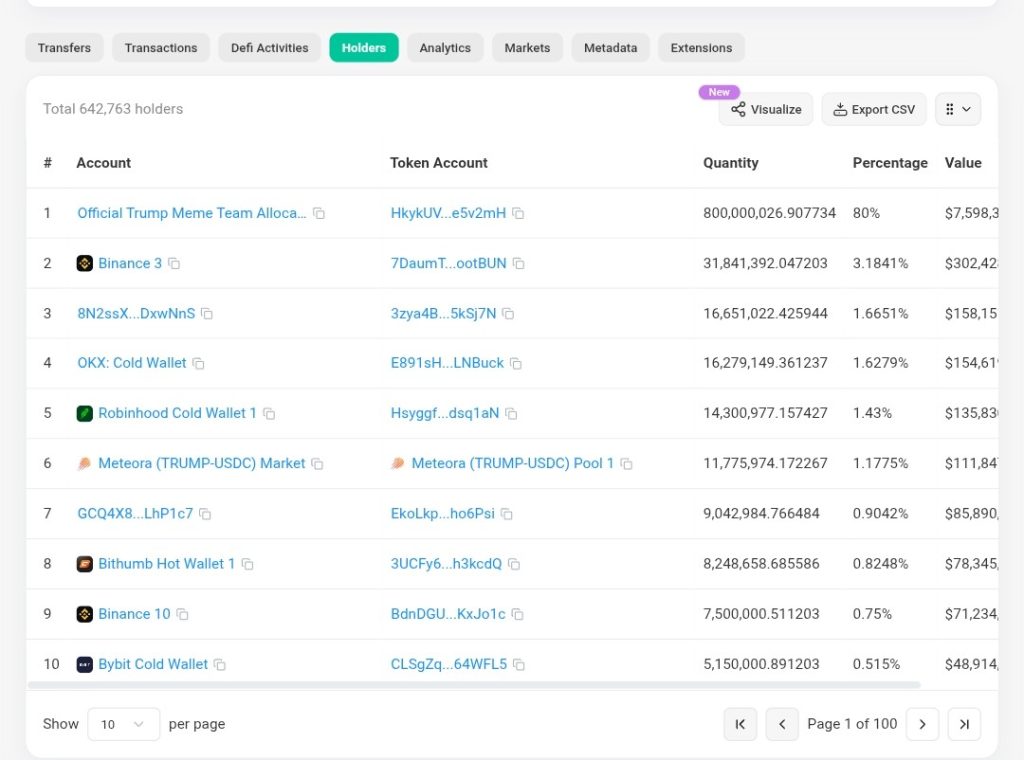Expand the column options dropdown

[x=957, y=109]
